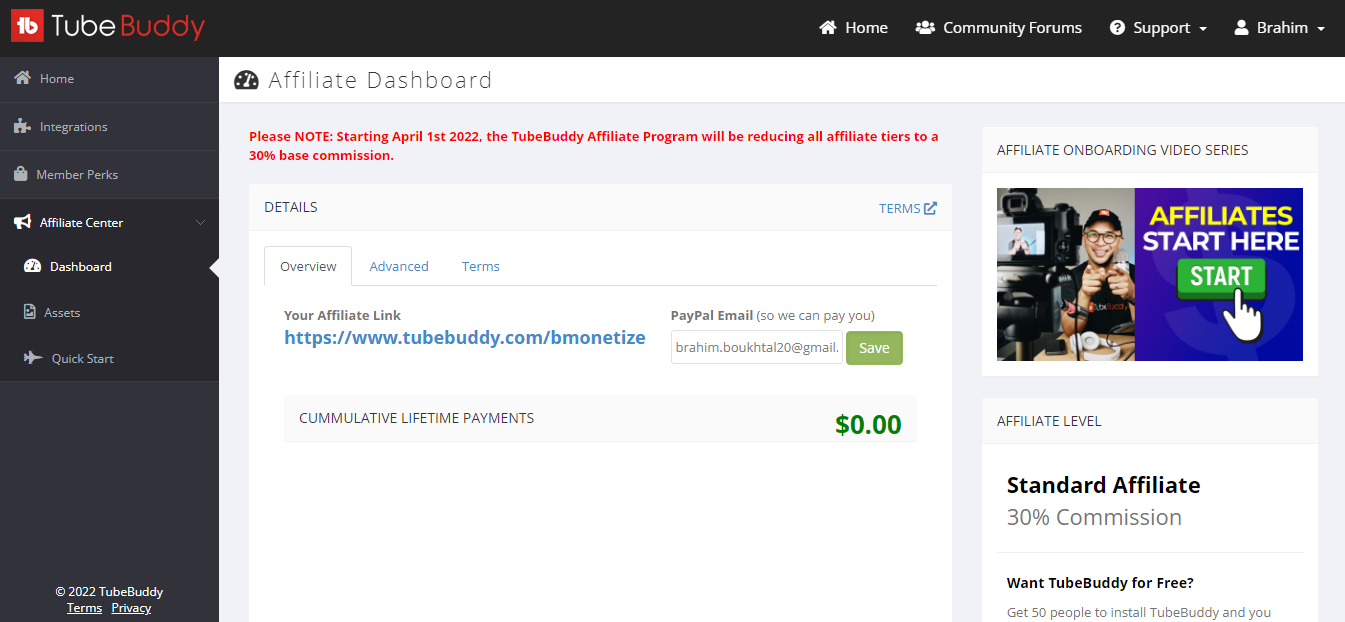Open the footer Privacy link
1345x622 pixels.
(x=131, y=608)
